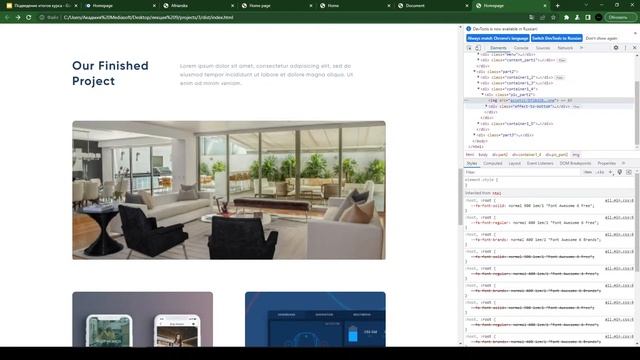The image size is (640, 360).
Task: Click the div.part2 breadcrumb
Action: (x=500, y=155)
